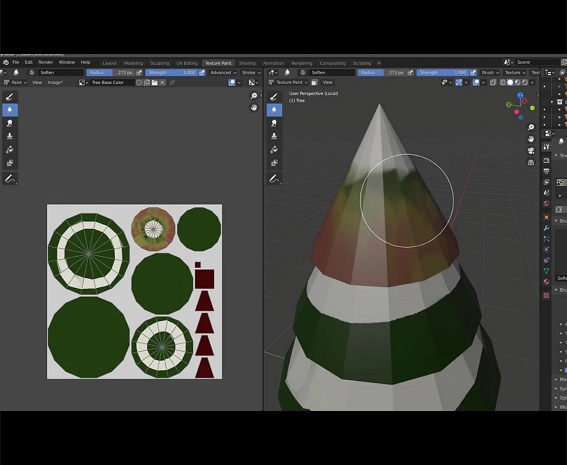Toggle fake user shield for Tree Base Color
Screen dimensions: 567x465
pyautogui.click(x=139, y=82)
